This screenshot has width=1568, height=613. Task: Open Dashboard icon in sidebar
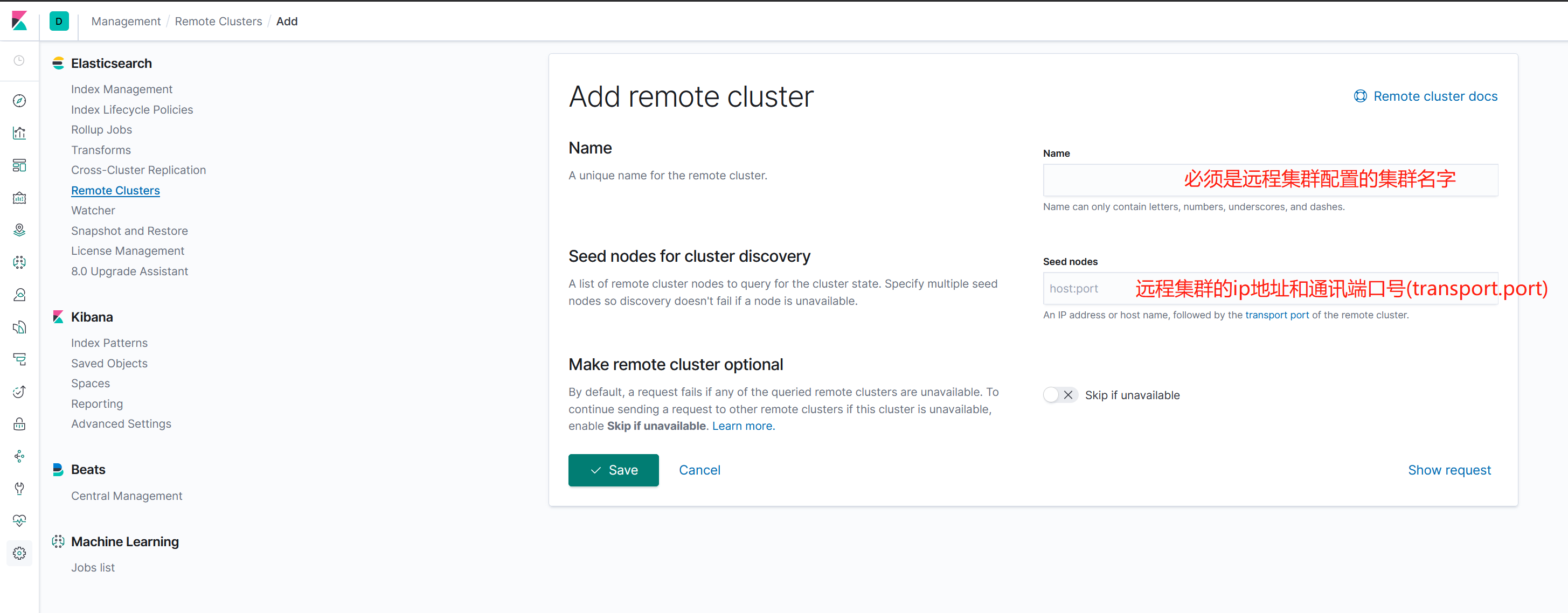(19, 165)
